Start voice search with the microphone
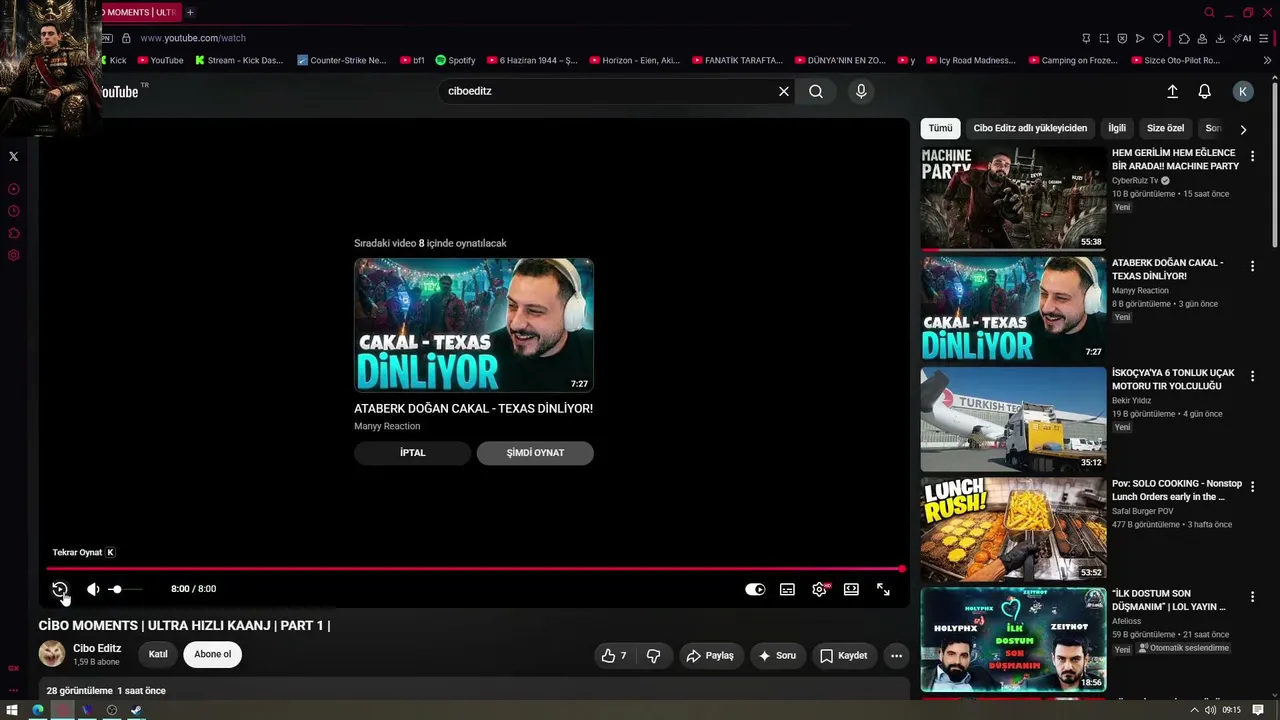The image size is (1280, 720). 861,91
